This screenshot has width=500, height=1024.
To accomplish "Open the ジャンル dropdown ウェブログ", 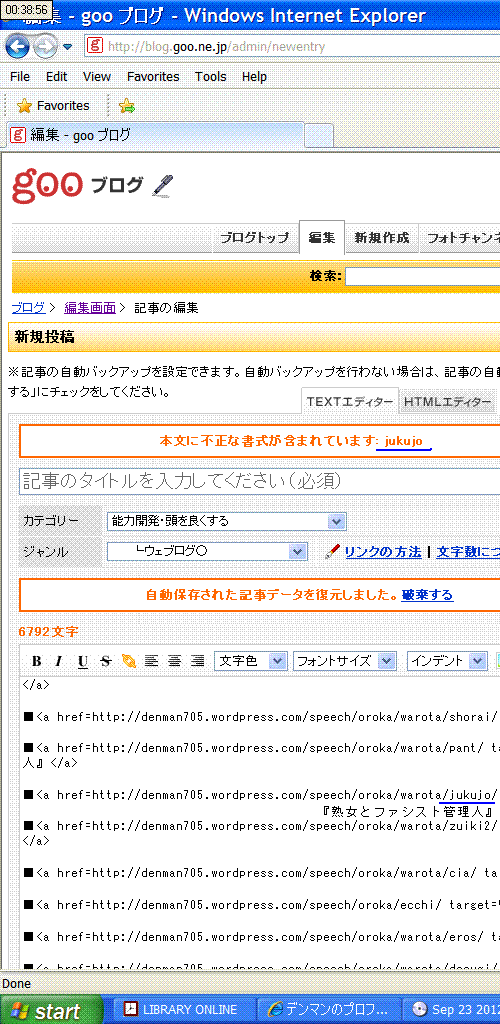I will [207, 552].
